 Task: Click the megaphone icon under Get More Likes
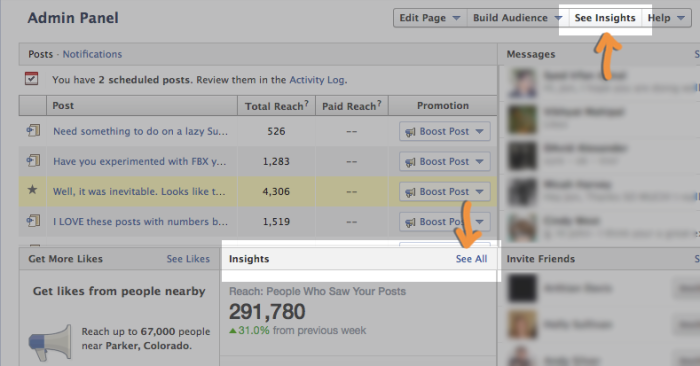pos(50,343)
